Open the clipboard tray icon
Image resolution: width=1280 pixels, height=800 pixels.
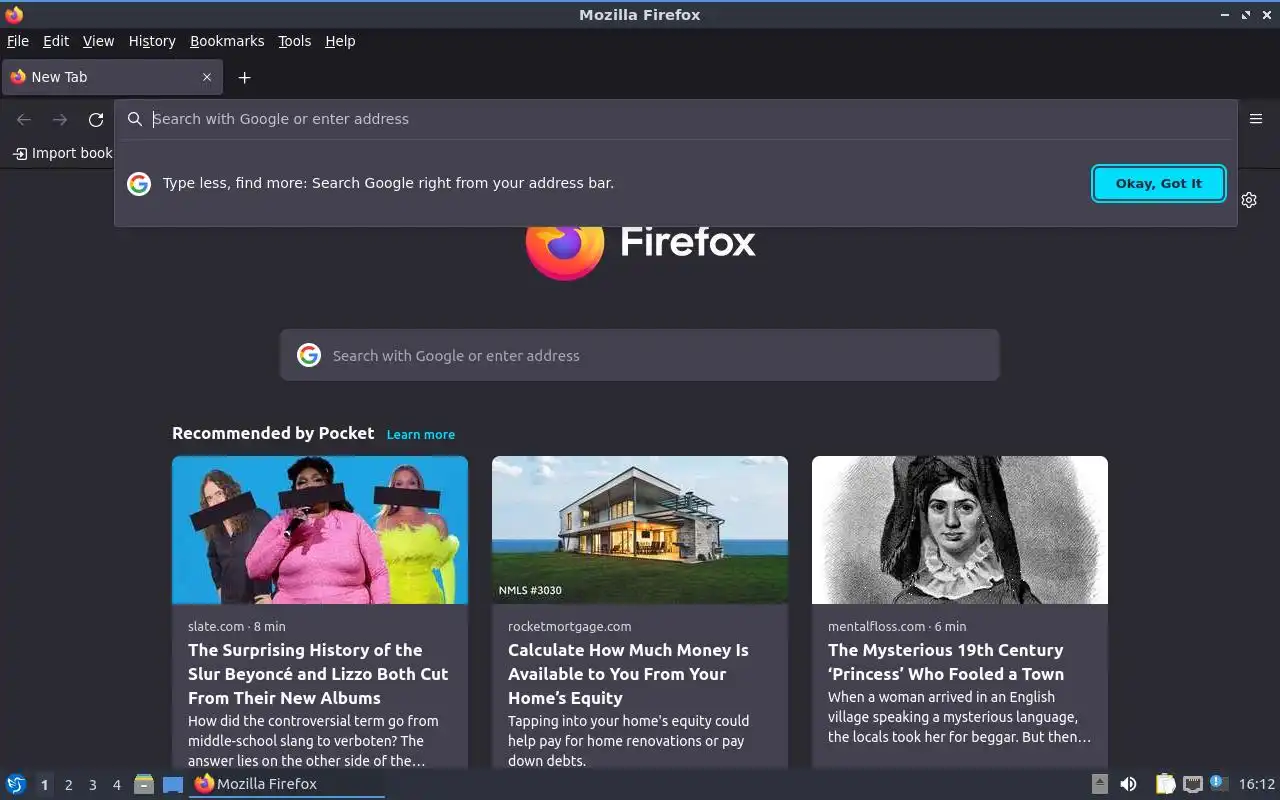pyautogui.click(x=1165, y=784)
